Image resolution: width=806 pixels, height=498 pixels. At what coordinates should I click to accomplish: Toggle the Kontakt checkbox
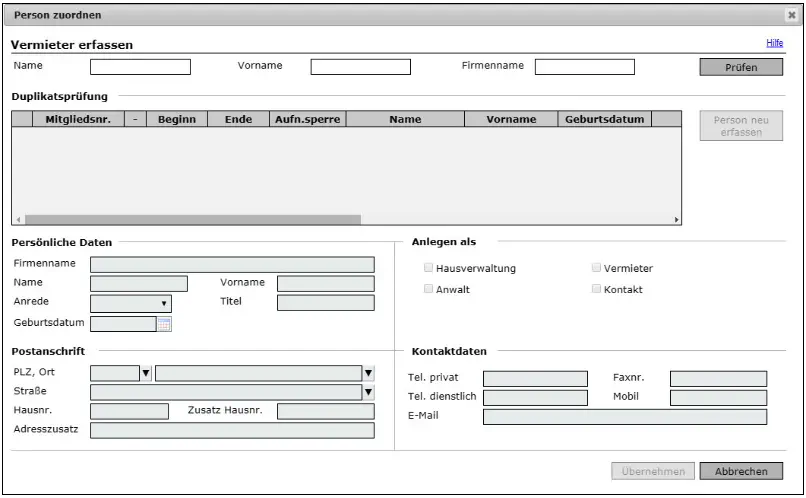(597, 289)
